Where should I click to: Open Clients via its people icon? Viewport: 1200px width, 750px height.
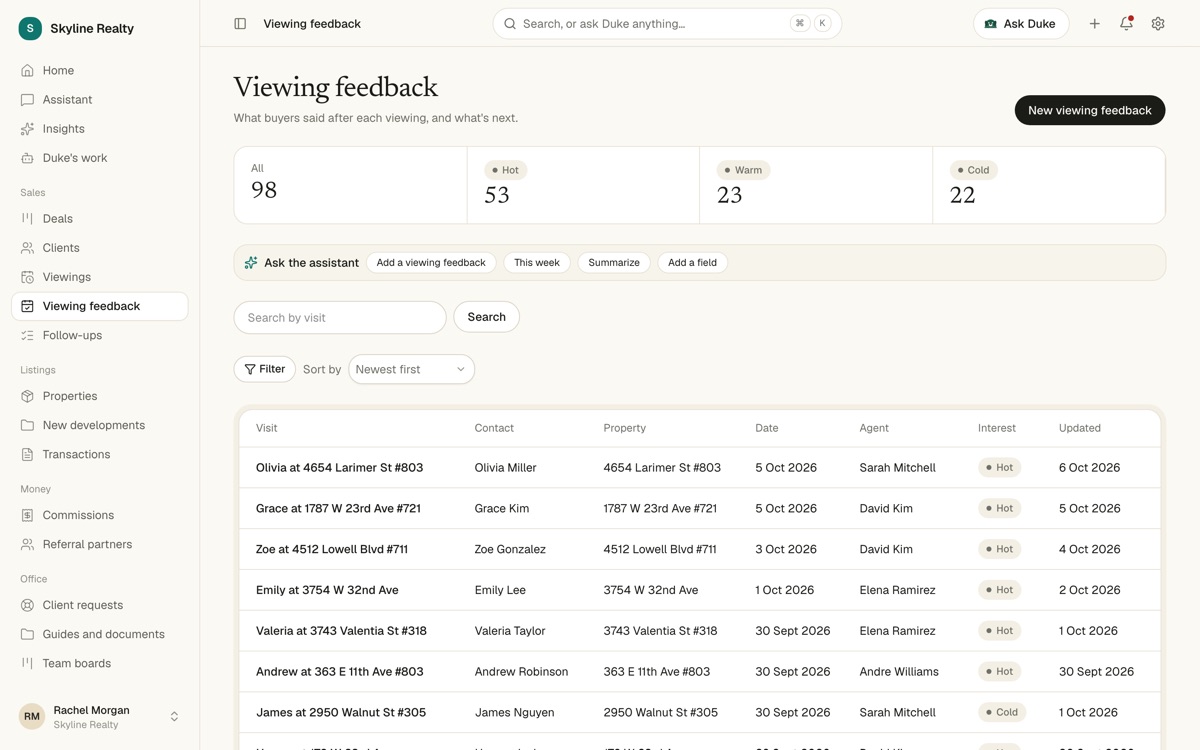pos(27,248)
